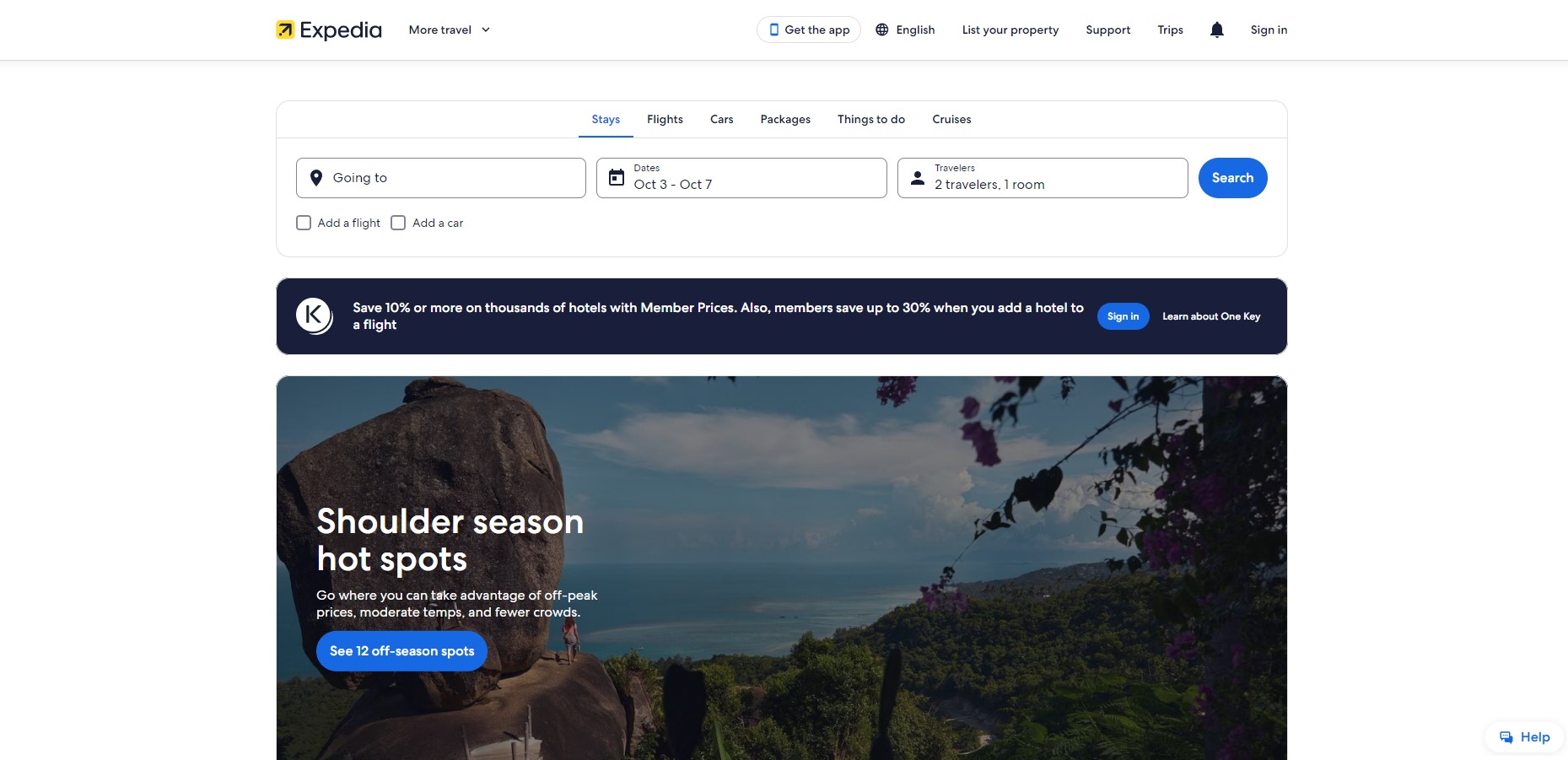This screenshot has width=1568, height=760.
Task: Open the Dates picker Oct 3 - Oct 7
Action: pos(741,178)
